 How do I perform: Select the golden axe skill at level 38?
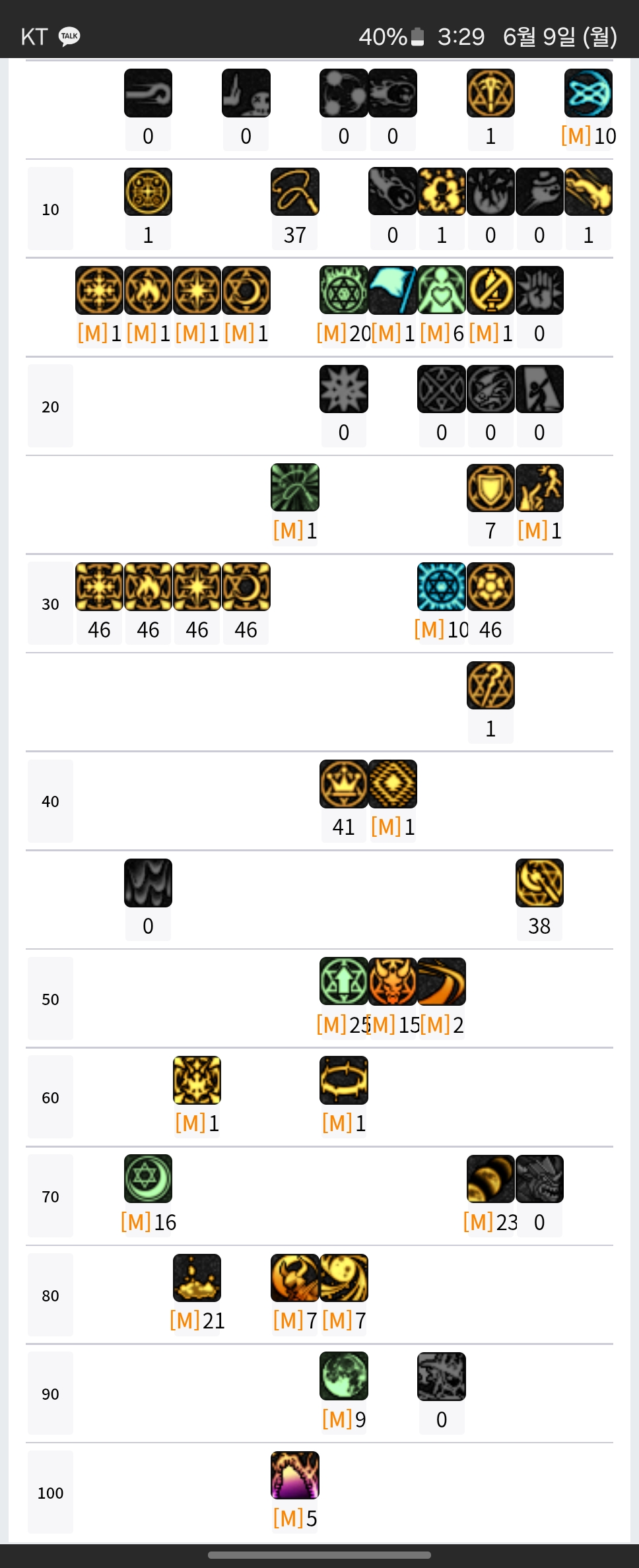point(539,883)
